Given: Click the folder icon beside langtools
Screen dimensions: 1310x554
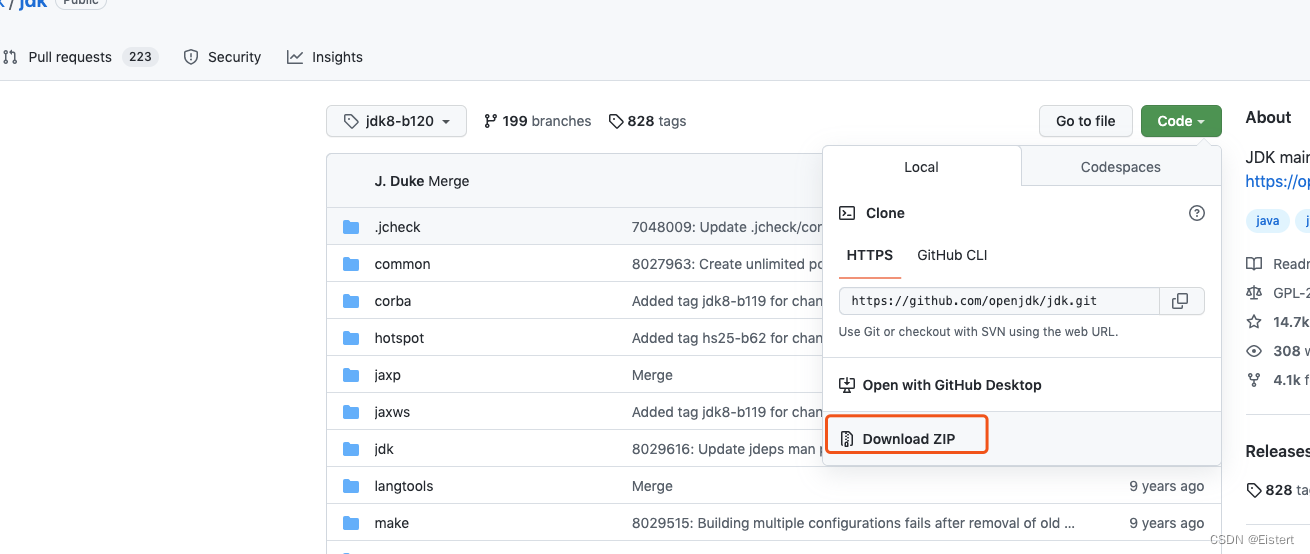Looking at the screenshot, I should [351, 486].
